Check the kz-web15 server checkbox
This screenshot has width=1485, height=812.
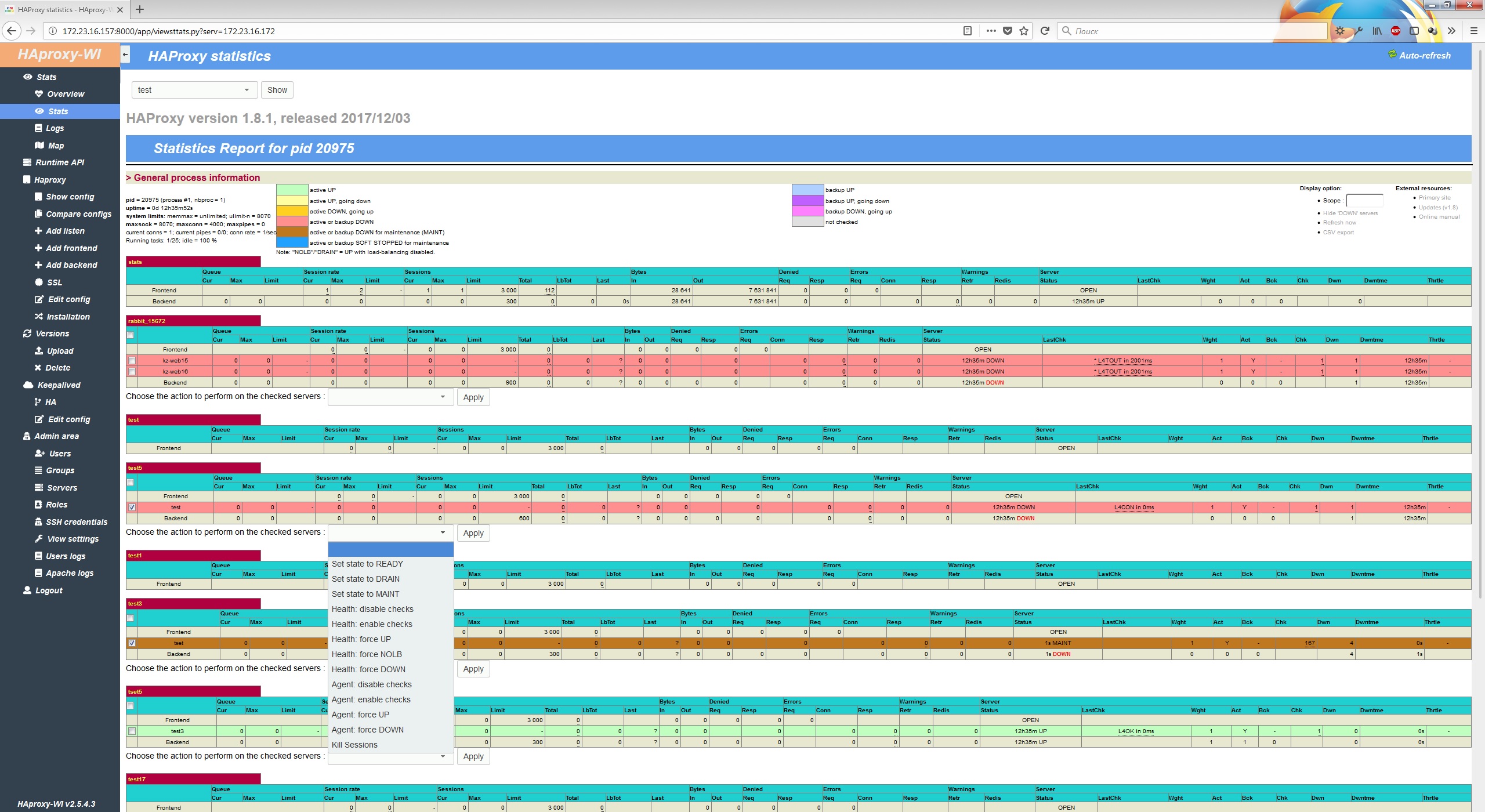point(132,361)
